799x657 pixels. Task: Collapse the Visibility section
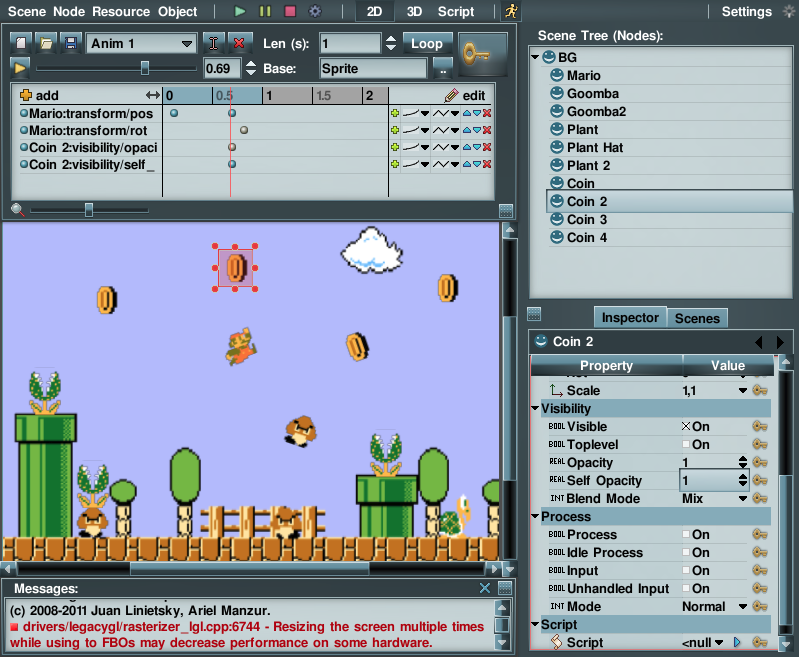[x=535, y=408]
